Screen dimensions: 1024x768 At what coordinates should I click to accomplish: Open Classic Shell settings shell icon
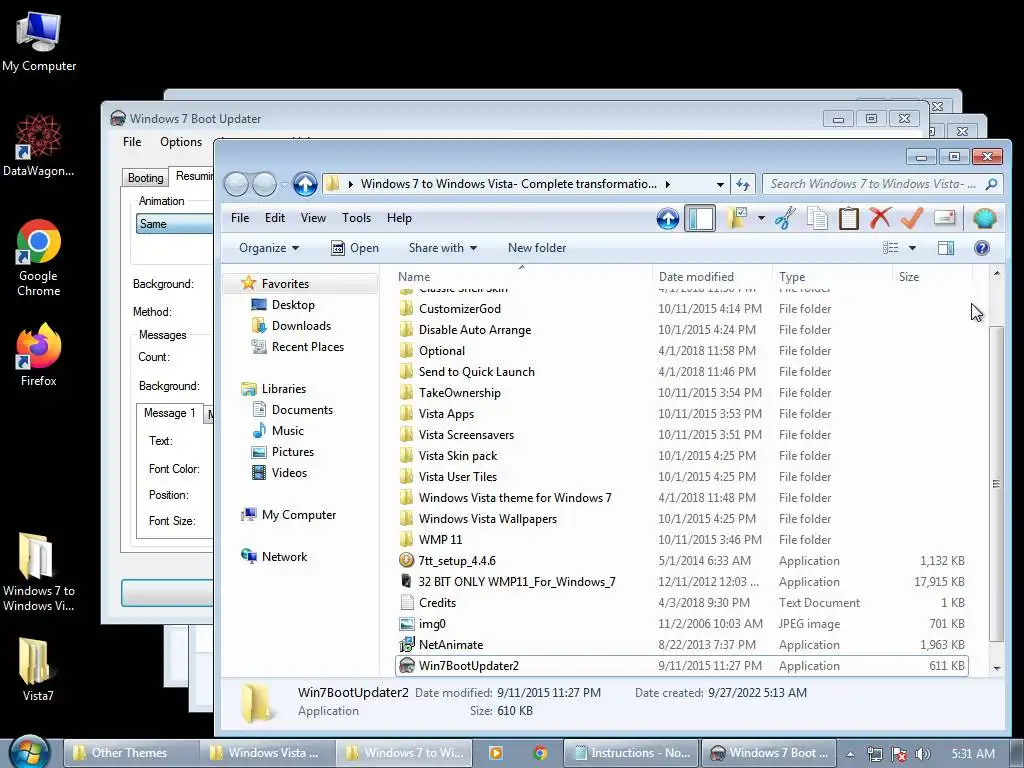click(x=984, y=218)
